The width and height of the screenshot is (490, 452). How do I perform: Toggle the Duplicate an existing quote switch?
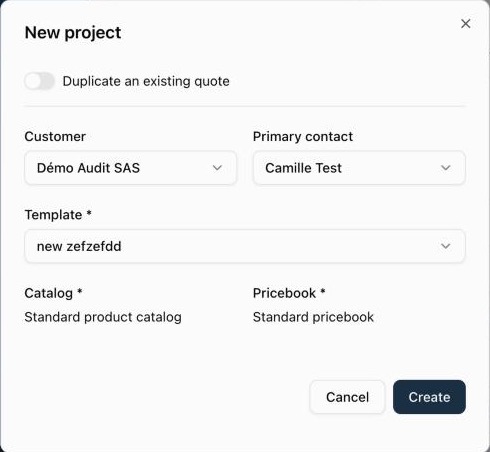click(x=39, y=81)
